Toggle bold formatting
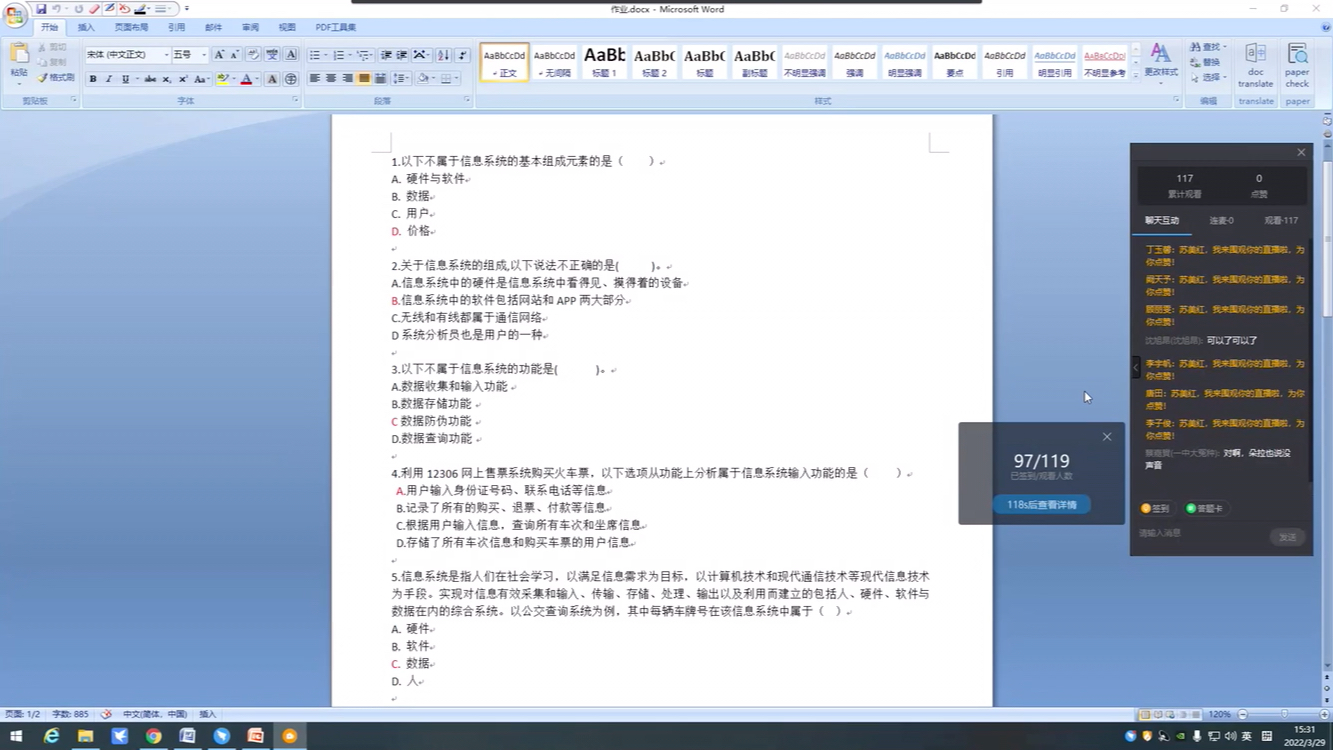 pos(93,79)
